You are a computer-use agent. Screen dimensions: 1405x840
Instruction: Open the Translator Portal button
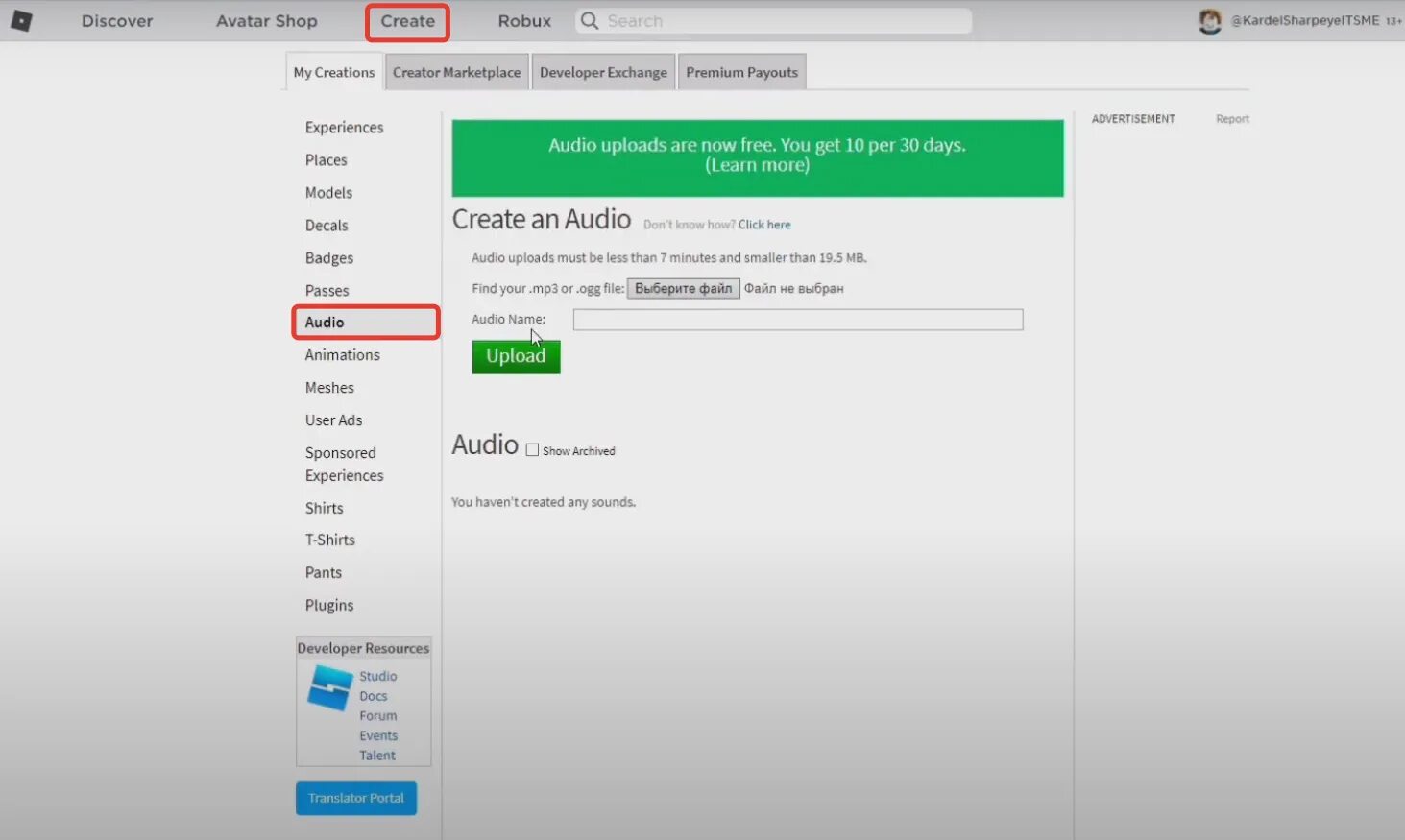pos(356,798)
